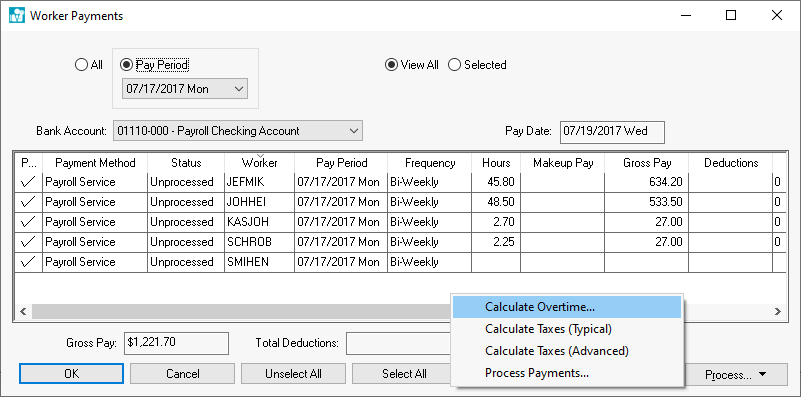Toggle the checkmark for worker SMIHEN
Screen dimensions: 801x397
[x=28, y=262]
